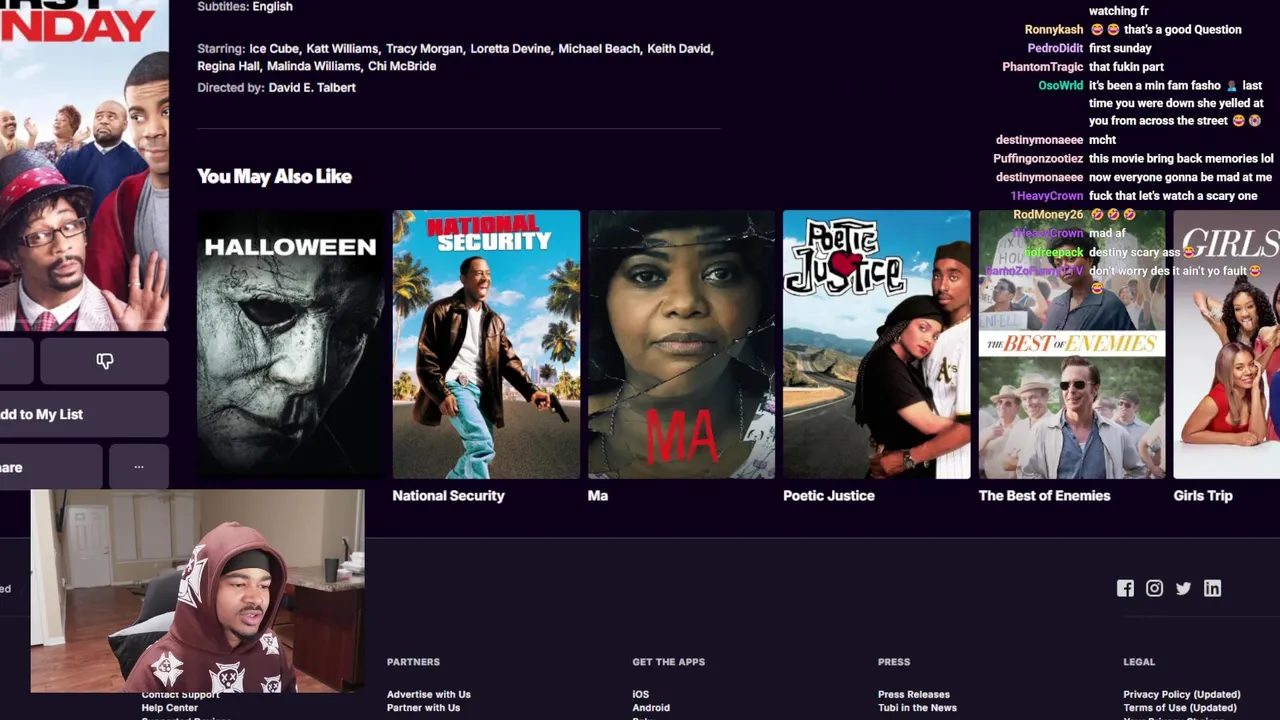Click the streamer webcam overlay
Screen dimensions: 1280x720
pyautogui.click(x=197, y=591)
